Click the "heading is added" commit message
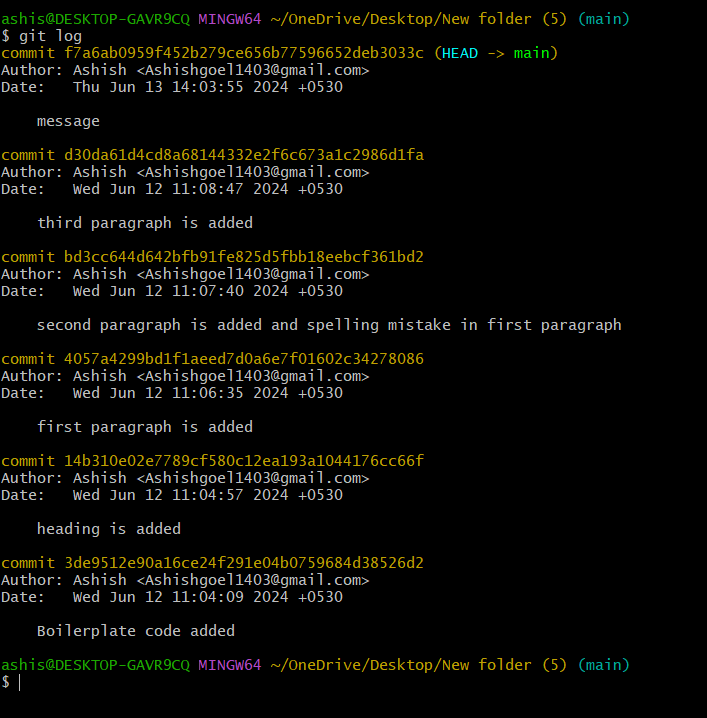 109,529
